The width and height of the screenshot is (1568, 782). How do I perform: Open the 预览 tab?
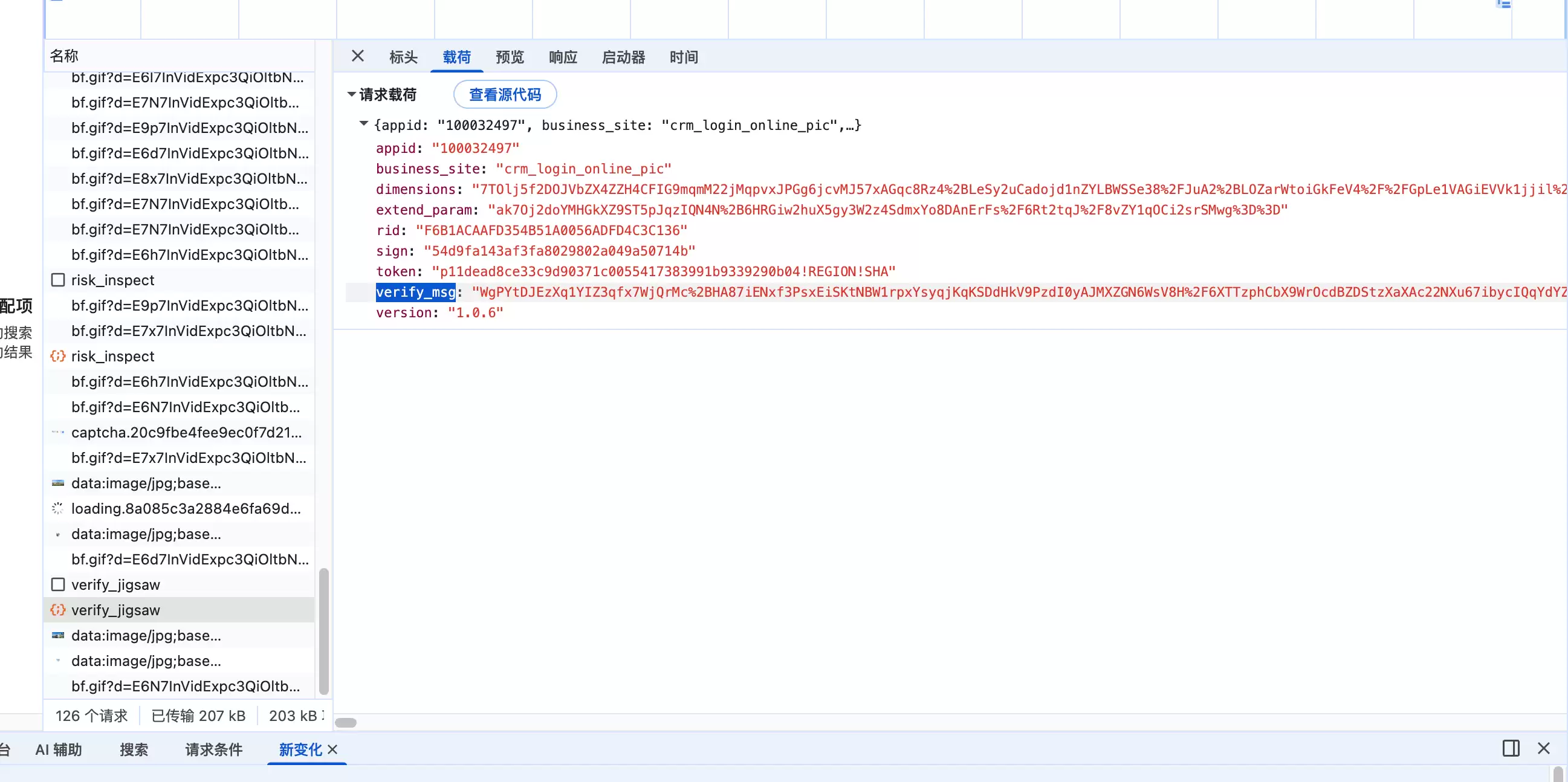(510, 57)
